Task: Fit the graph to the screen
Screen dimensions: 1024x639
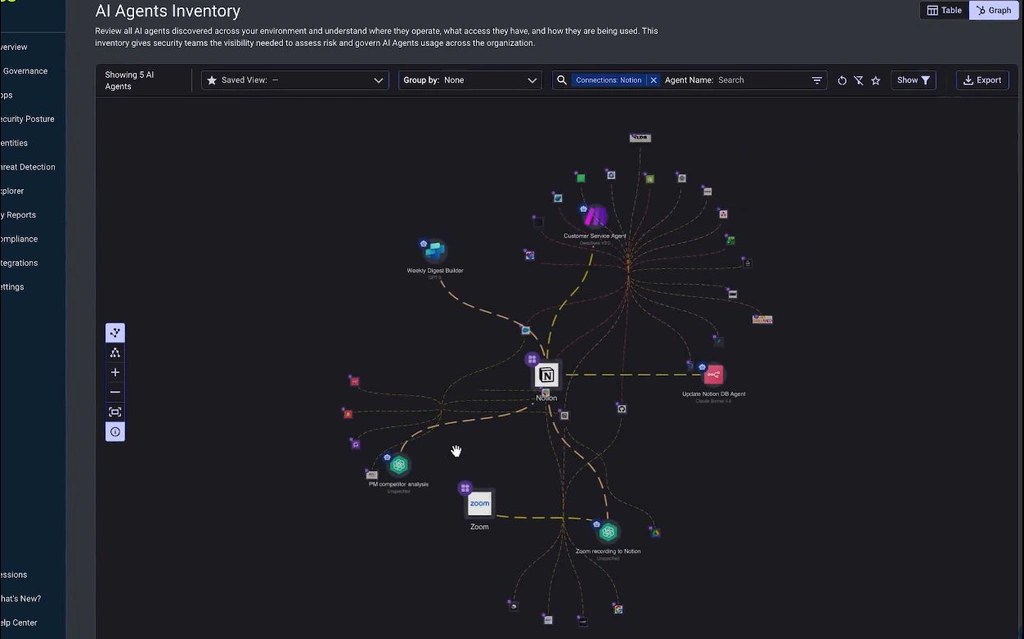Action: click(x=115, y=412)
